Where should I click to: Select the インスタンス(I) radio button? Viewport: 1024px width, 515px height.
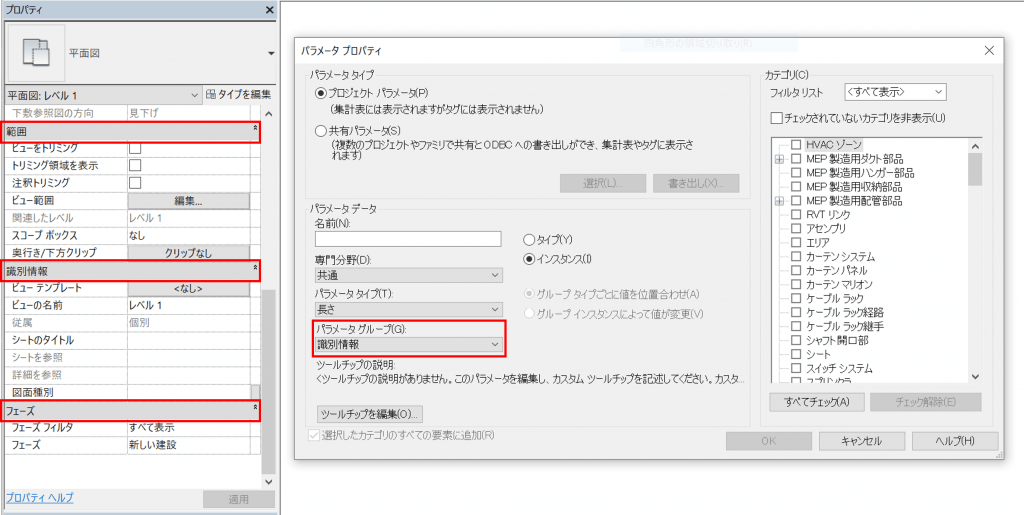click(x=529, y=258)
